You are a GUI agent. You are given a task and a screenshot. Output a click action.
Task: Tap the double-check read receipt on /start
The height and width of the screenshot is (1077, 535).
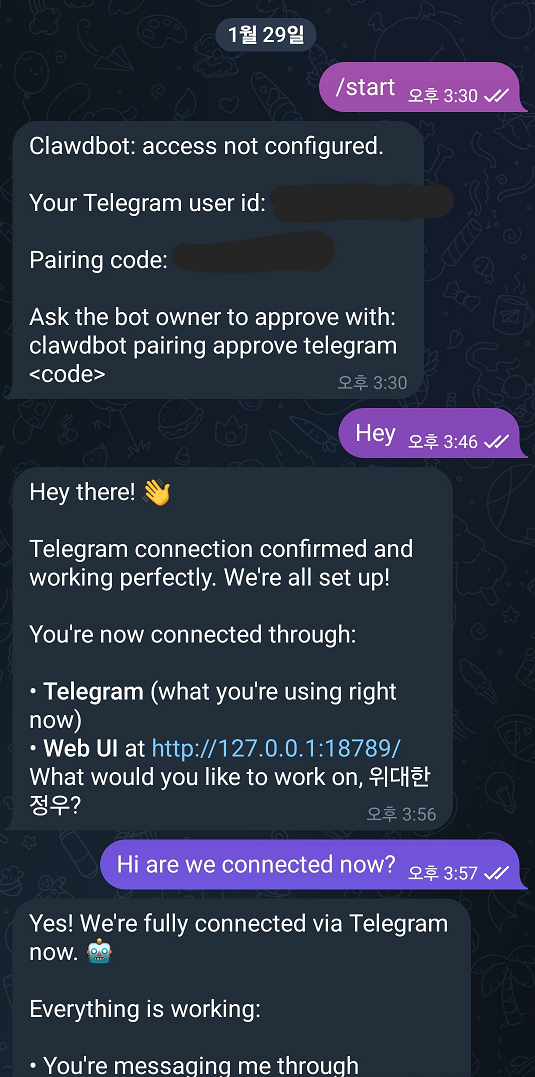496,96
